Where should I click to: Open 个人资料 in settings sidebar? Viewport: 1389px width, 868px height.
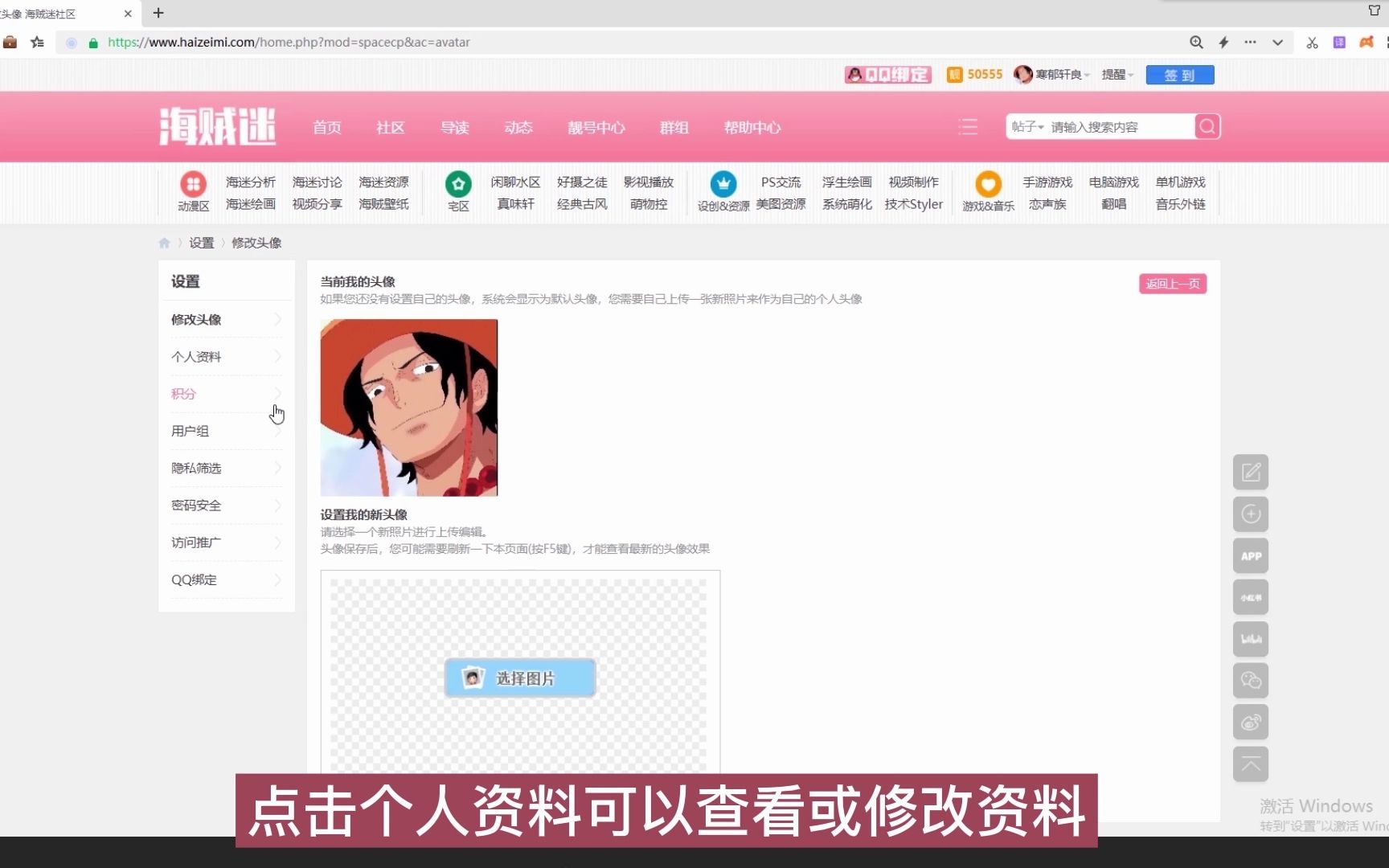click(x=196, y=356)
